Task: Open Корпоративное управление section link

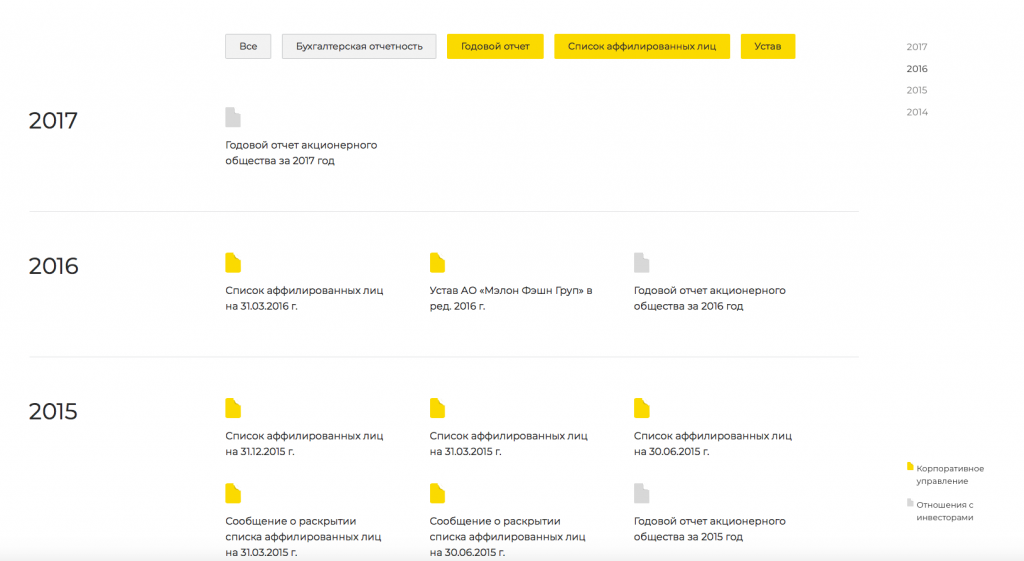Action: point(949,475)
